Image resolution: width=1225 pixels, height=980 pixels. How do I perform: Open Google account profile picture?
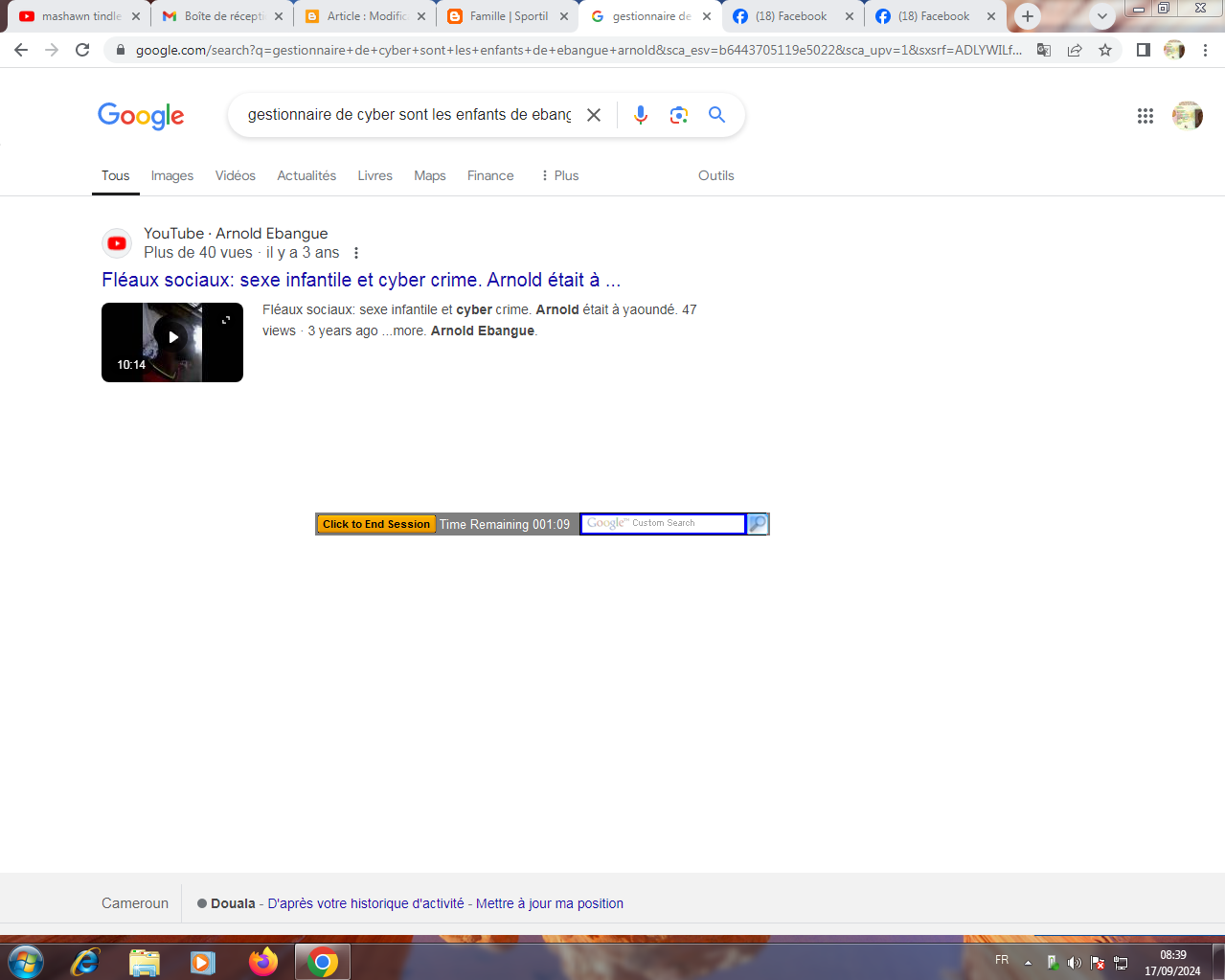tap(1188, 116)
